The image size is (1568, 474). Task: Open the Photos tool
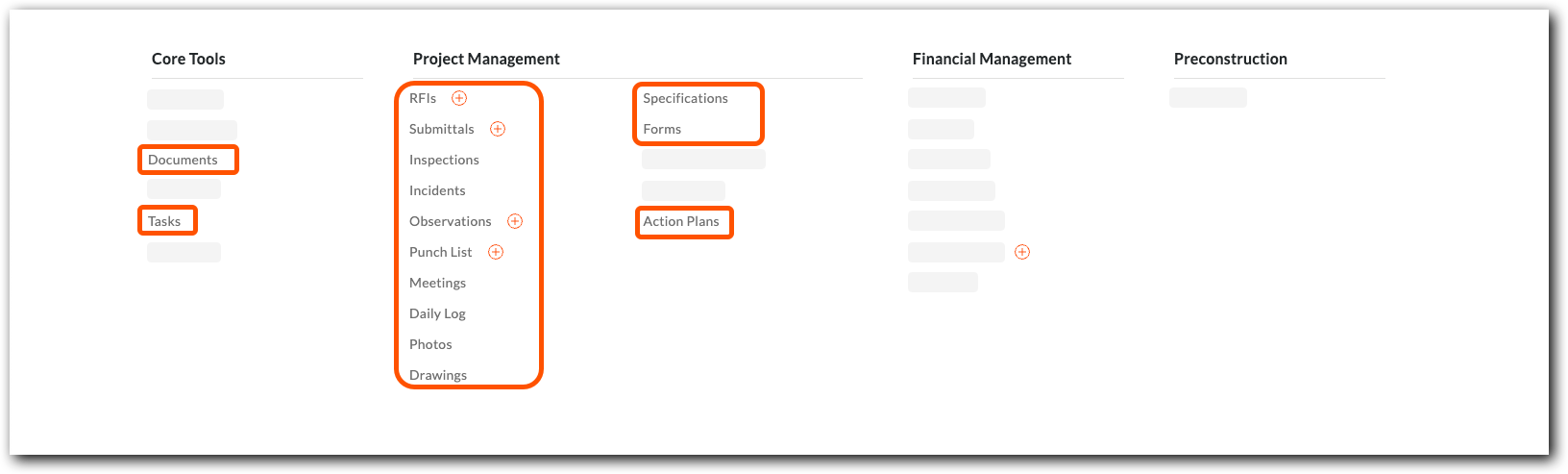[430, 344]
